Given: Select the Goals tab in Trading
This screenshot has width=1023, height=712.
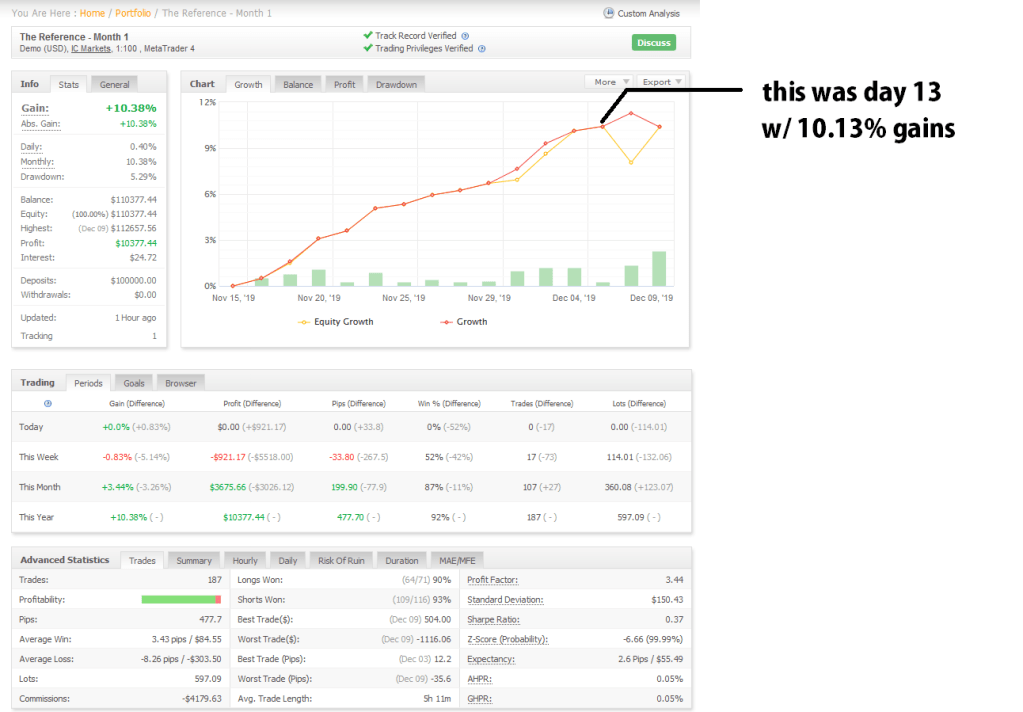Looking at the screenshot, I should [134, 383].
